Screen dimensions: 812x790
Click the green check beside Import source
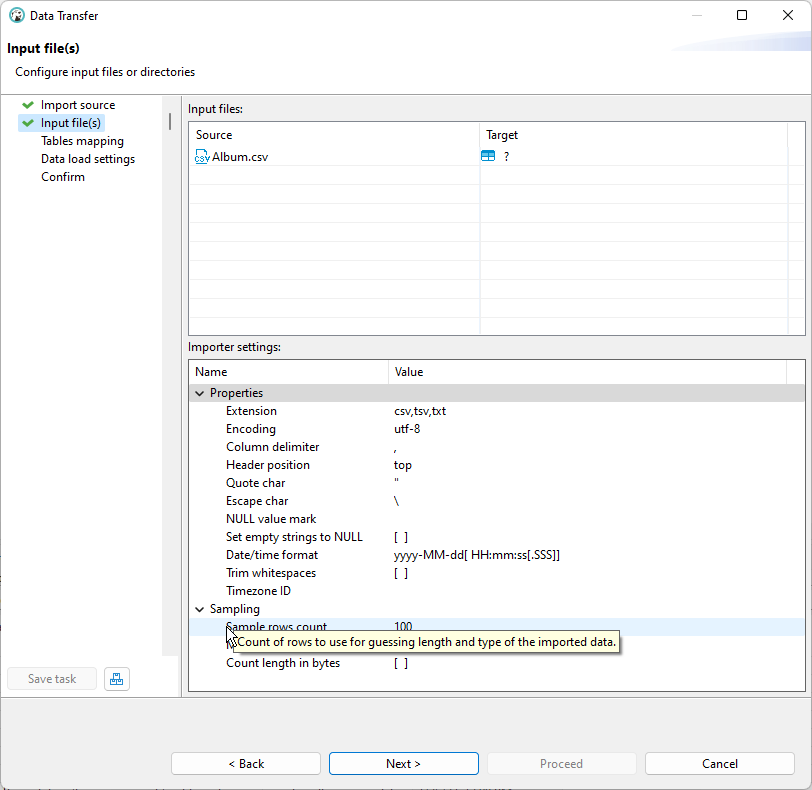[x=29, y=104]
